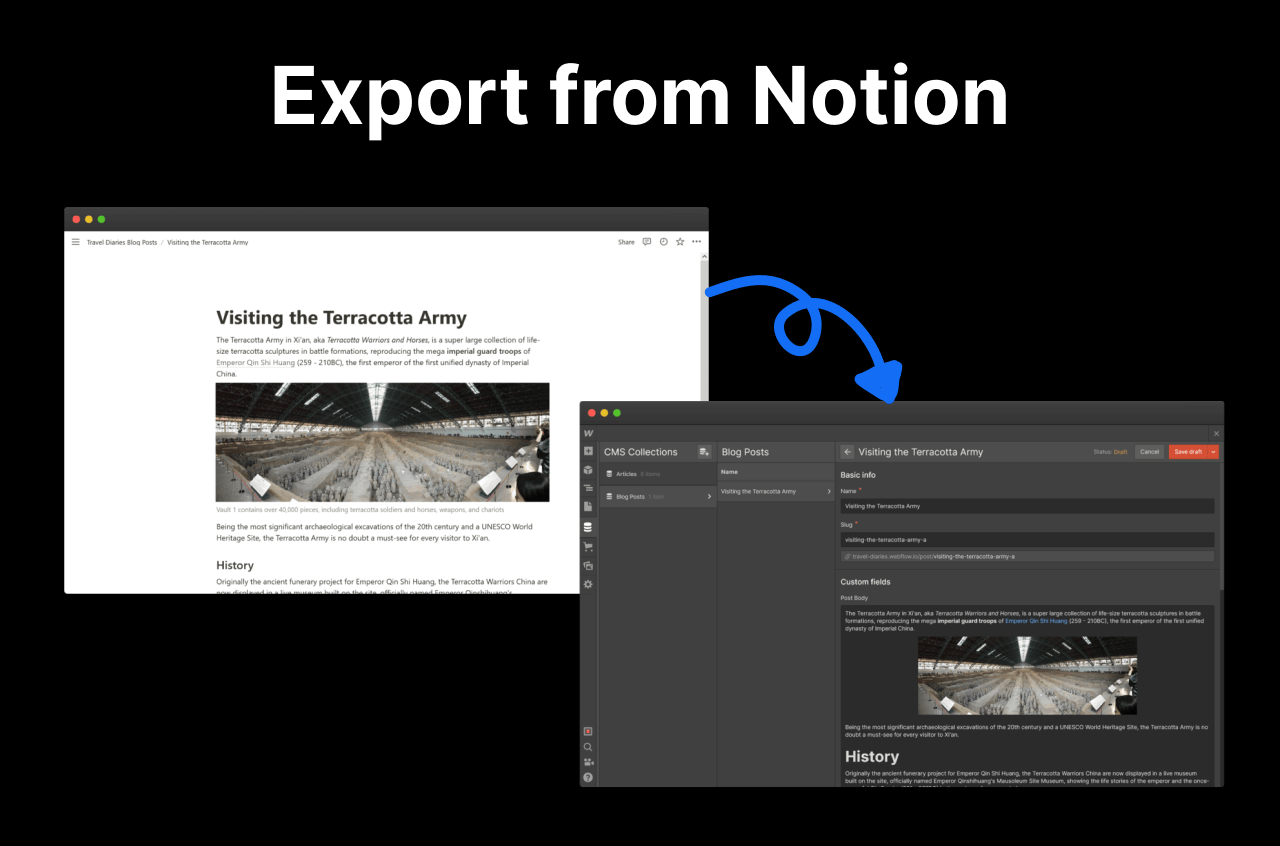1280x846 pixels.
Task: Click the Name column header in Blog Posts
Action: pyautogui.click(x=729, y=471)
